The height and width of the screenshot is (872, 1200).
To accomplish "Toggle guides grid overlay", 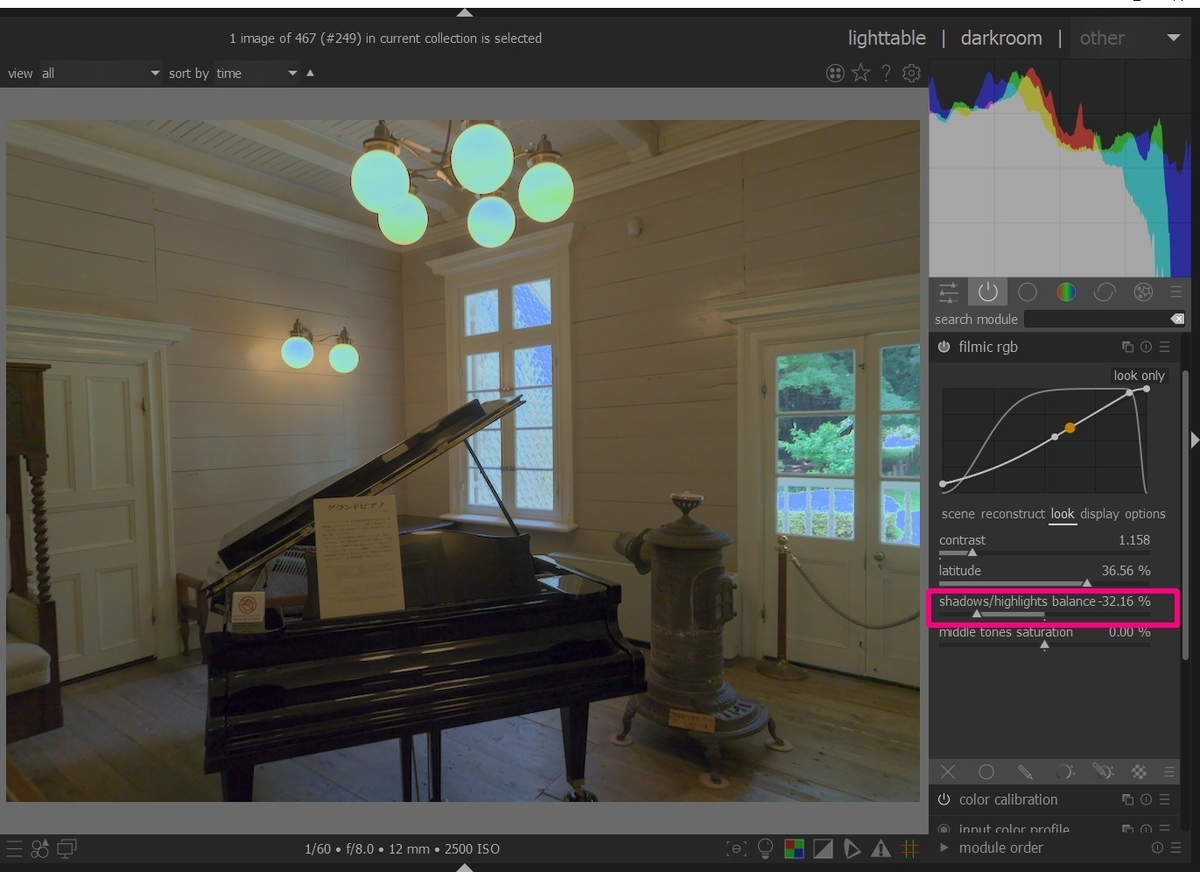I will click(910, 849).
